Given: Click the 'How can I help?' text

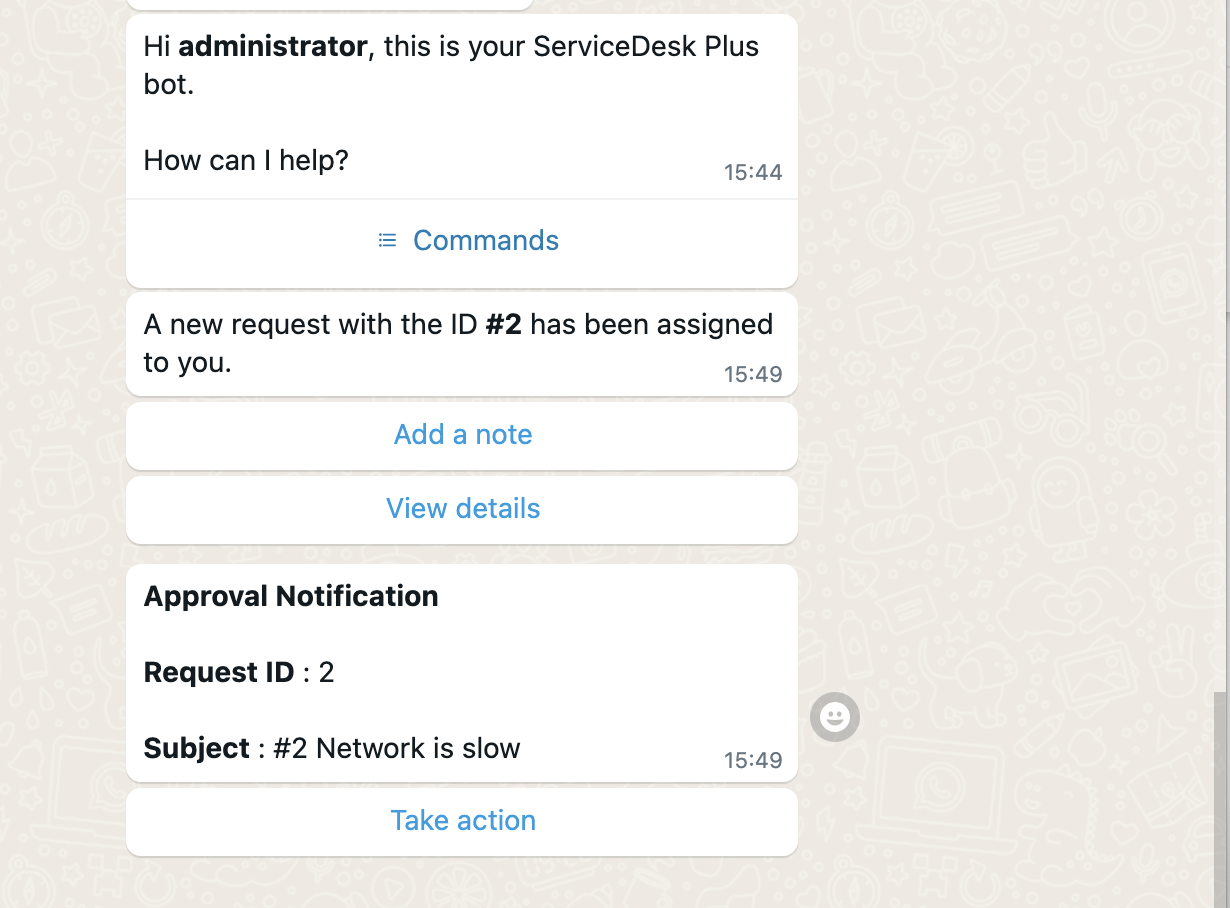Looking at the screenshot, I should pyautogui.click(x=246, y=160).
